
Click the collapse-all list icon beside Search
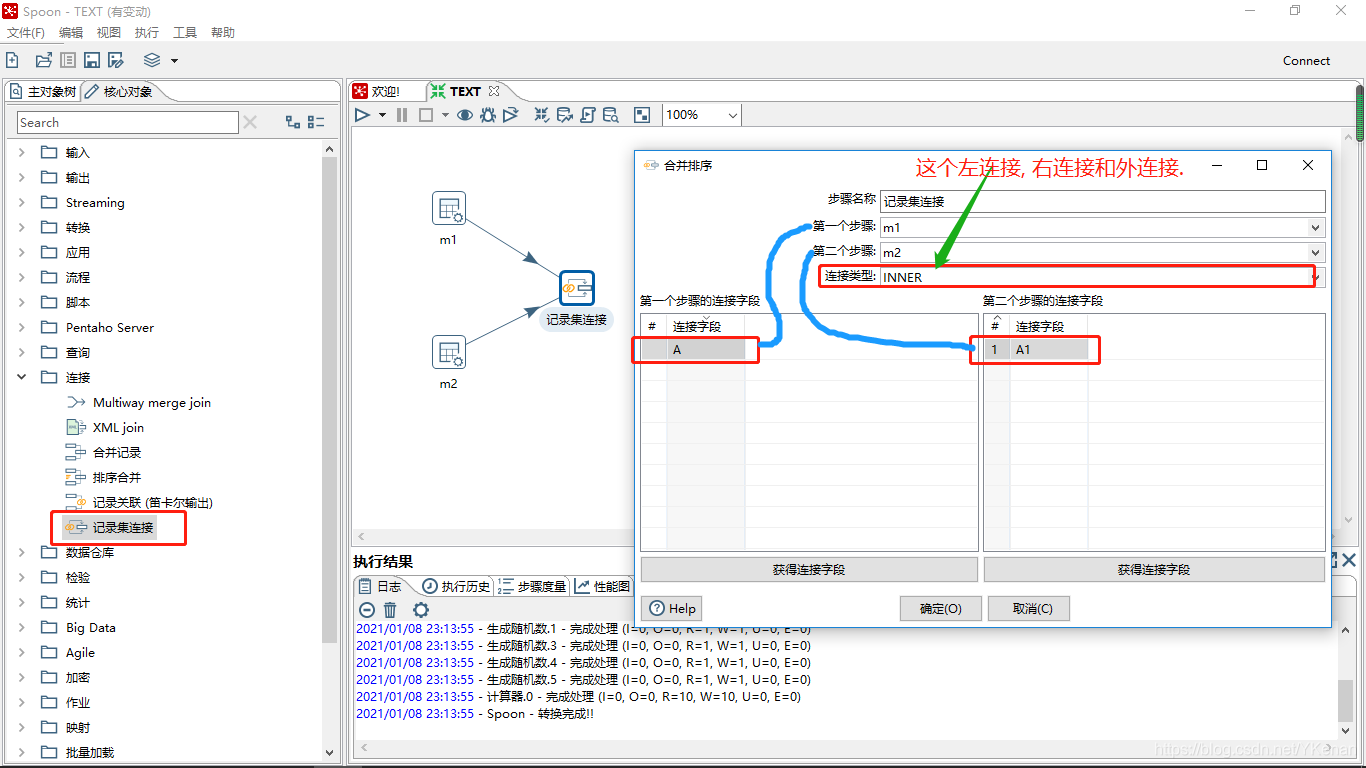(x=316, y=122)
